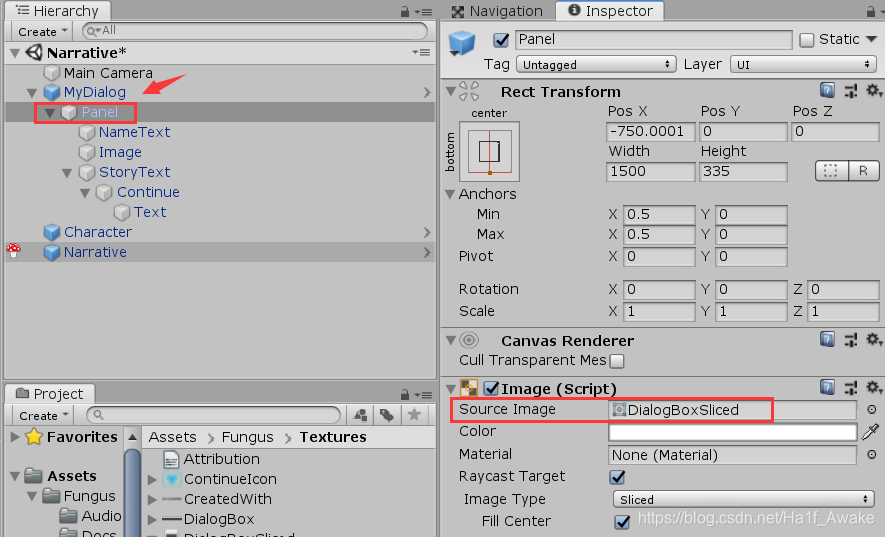Toggle the Hierarchy panel lock icon
This screenshot has width=885, height=537.
pos(405,11)
